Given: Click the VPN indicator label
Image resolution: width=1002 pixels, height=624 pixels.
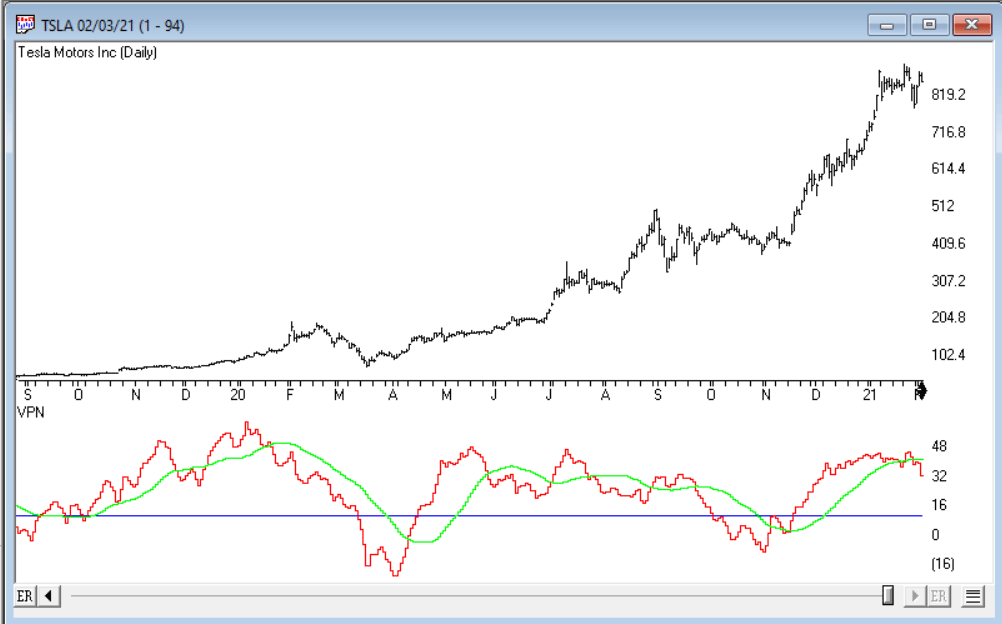Looking at the screenshot, I should pos(31,412).
